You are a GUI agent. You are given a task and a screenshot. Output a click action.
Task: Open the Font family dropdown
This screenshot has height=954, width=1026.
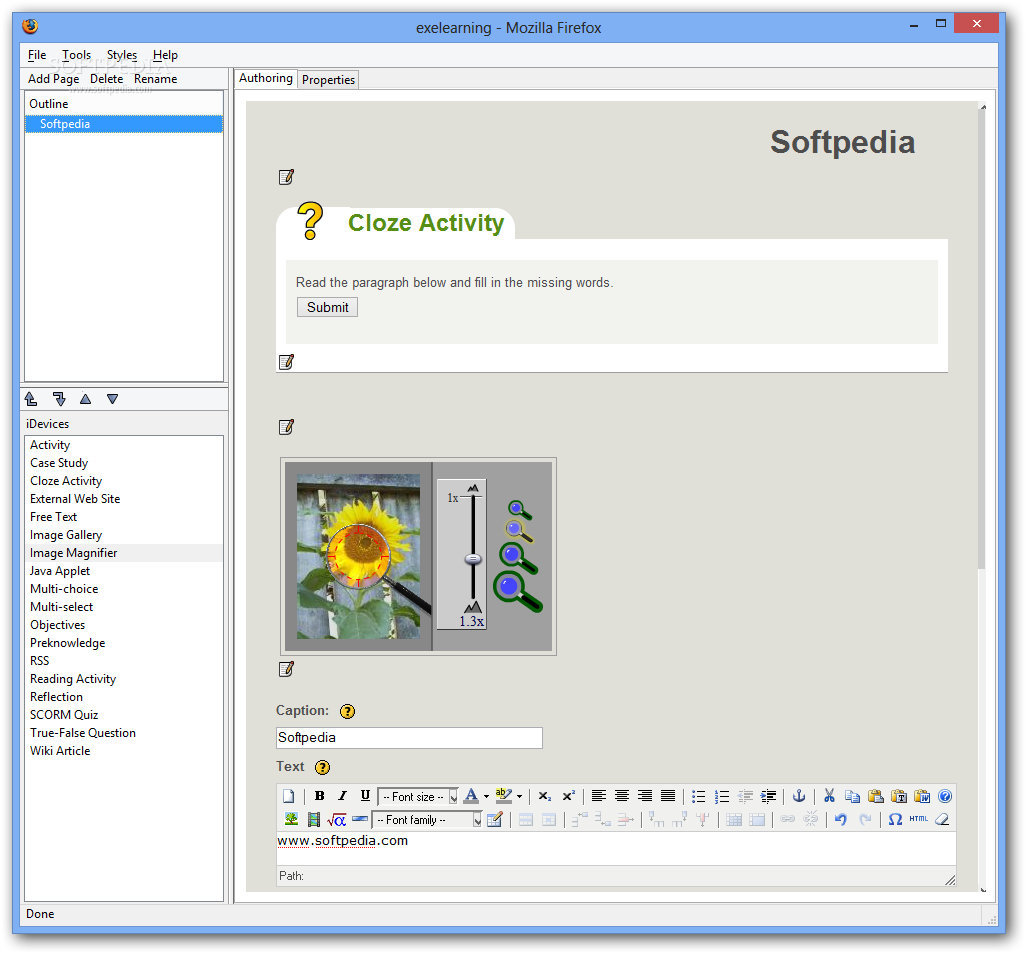point(427,819)
